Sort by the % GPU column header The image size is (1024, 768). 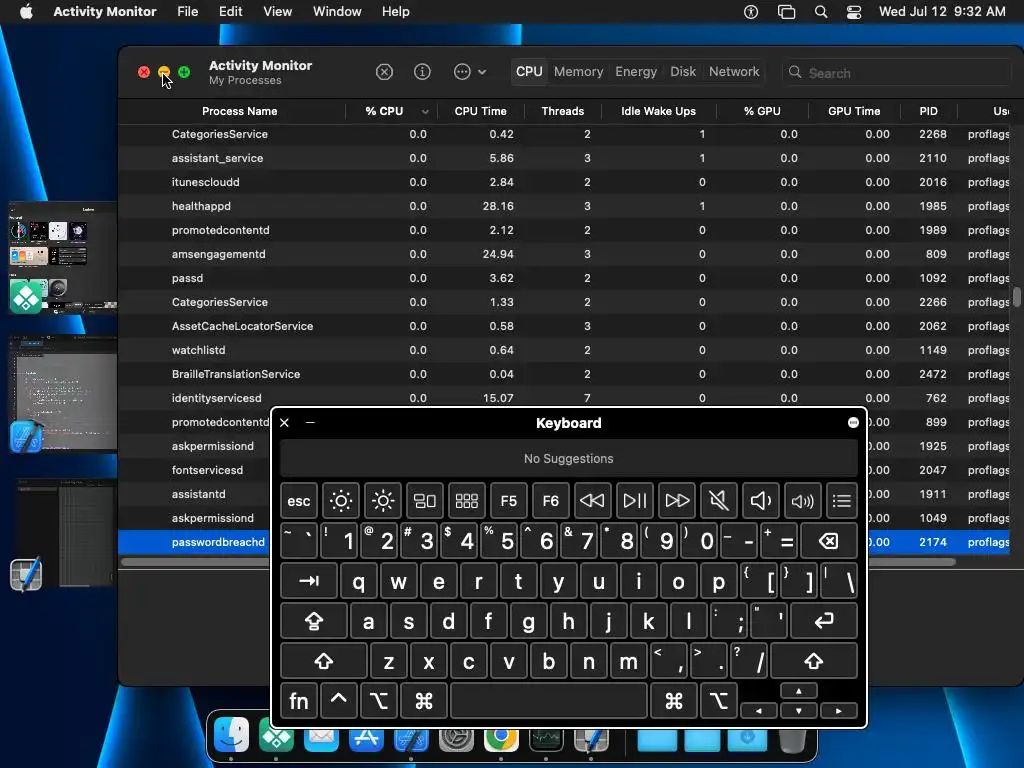[x=762, y=111]
